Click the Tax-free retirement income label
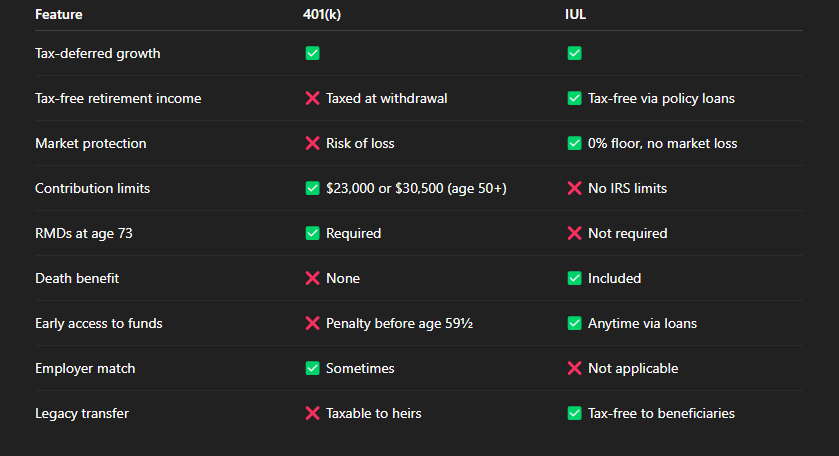 tap(118, 98)
